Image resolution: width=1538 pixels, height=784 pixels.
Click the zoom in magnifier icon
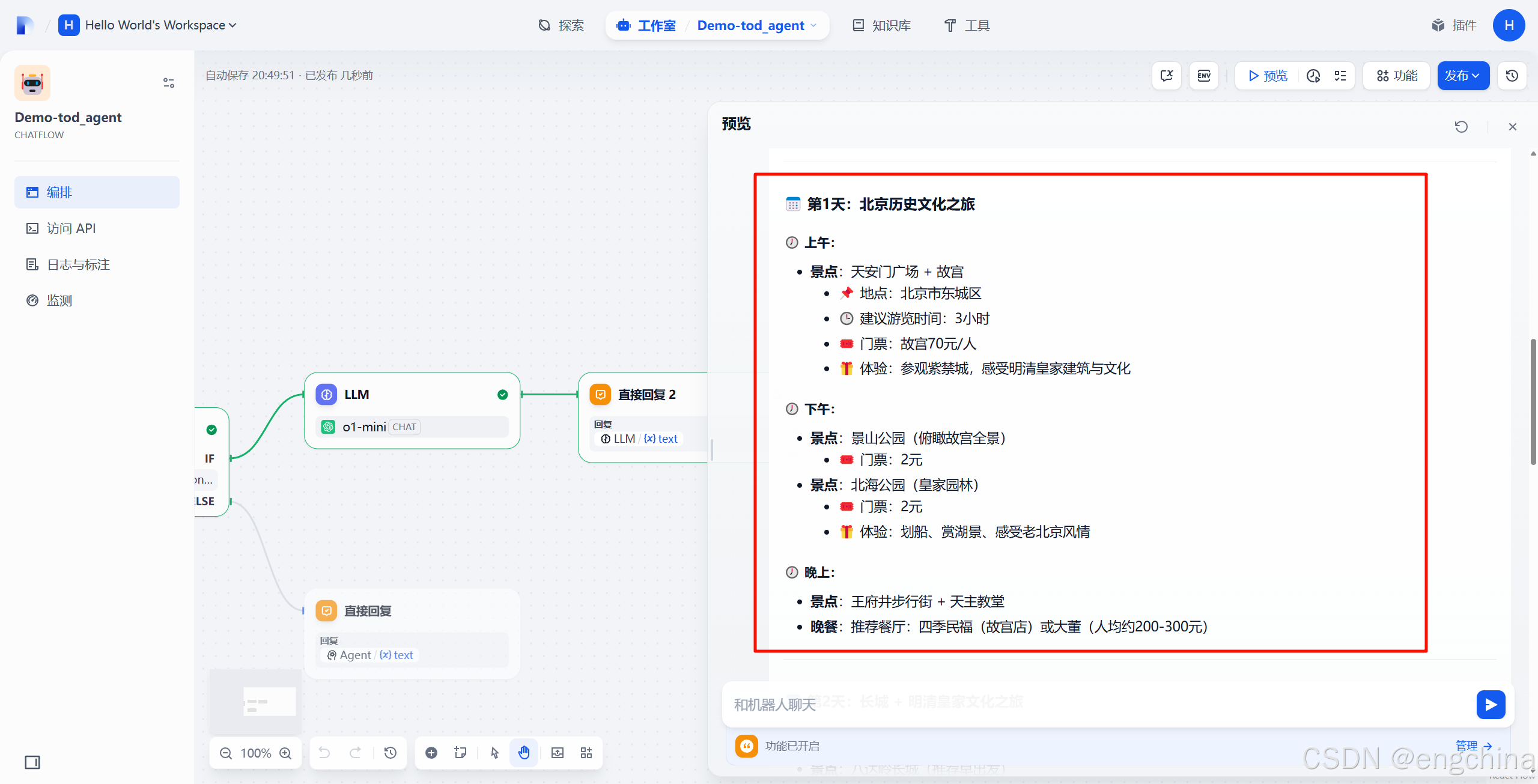click(x=286, y=753)
